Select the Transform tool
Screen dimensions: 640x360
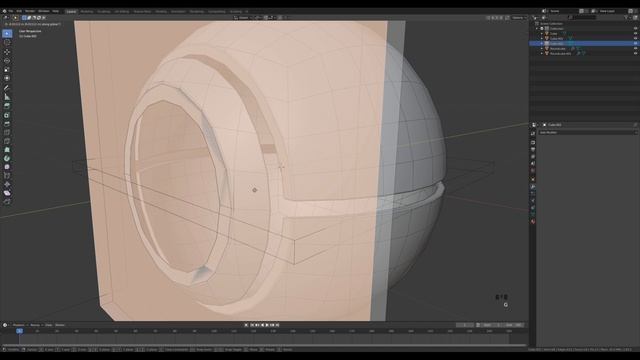point(7,78)
